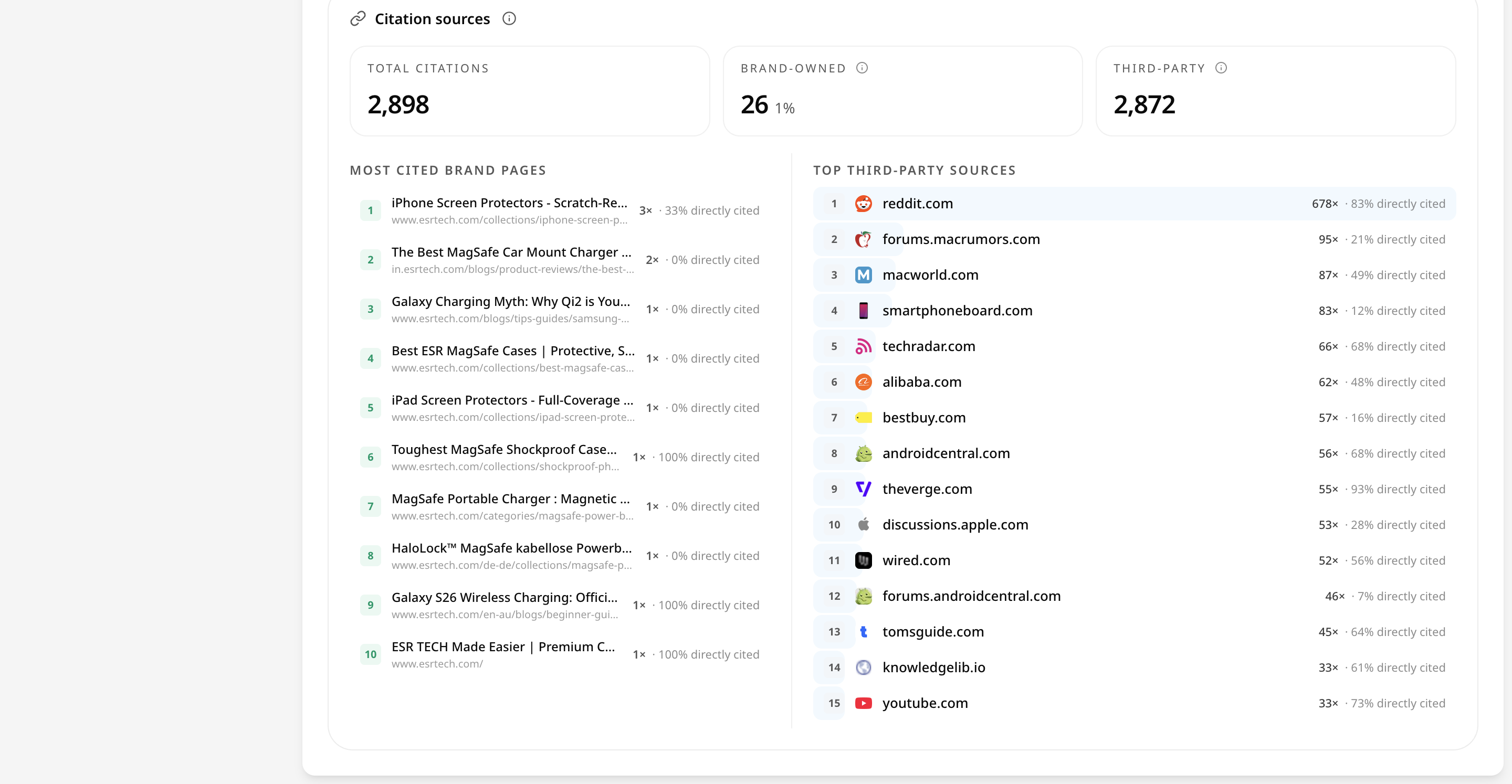Viewport: 1512px width, 784px height.
Task: Click the www.esrtech.com/ homepage URL text
Action: tap(437, 664)
